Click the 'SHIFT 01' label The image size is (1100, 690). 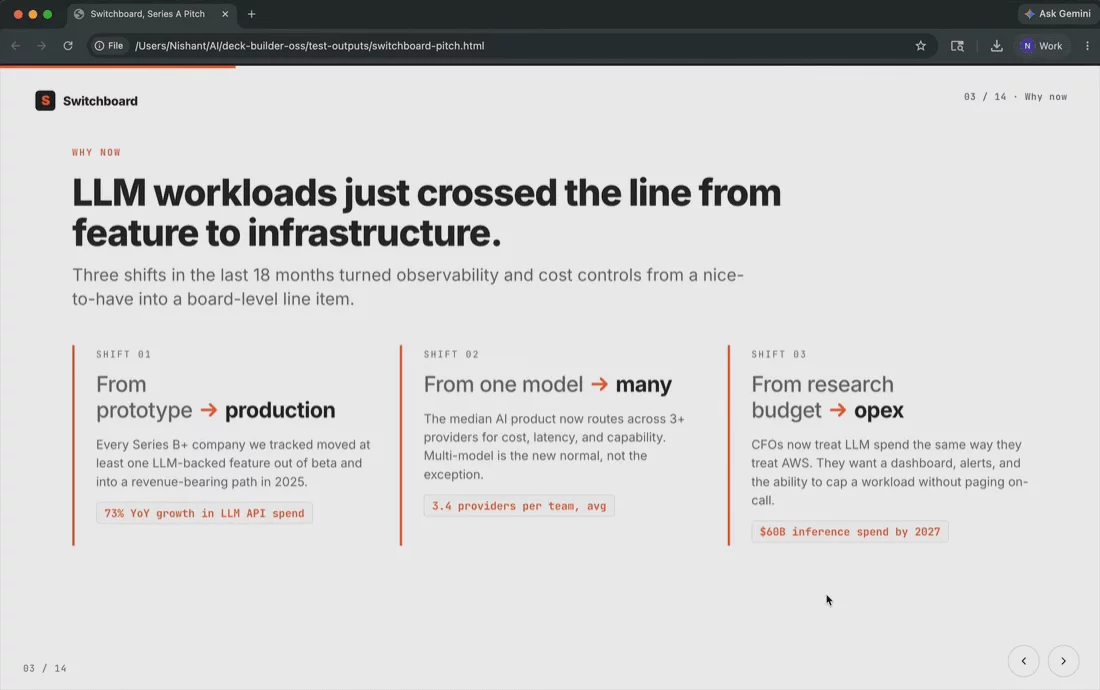[x=123, y=354]
